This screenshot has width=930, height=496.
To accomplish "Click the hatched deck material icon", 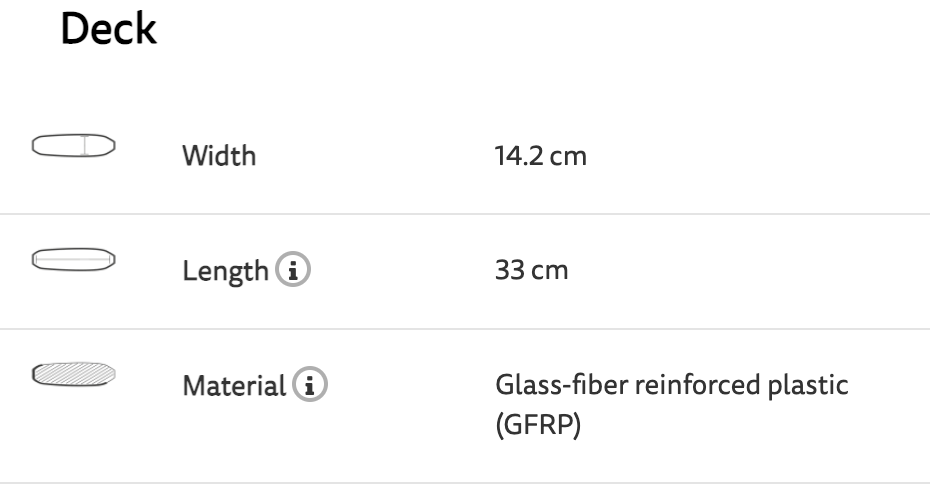I will click(73, 374).
